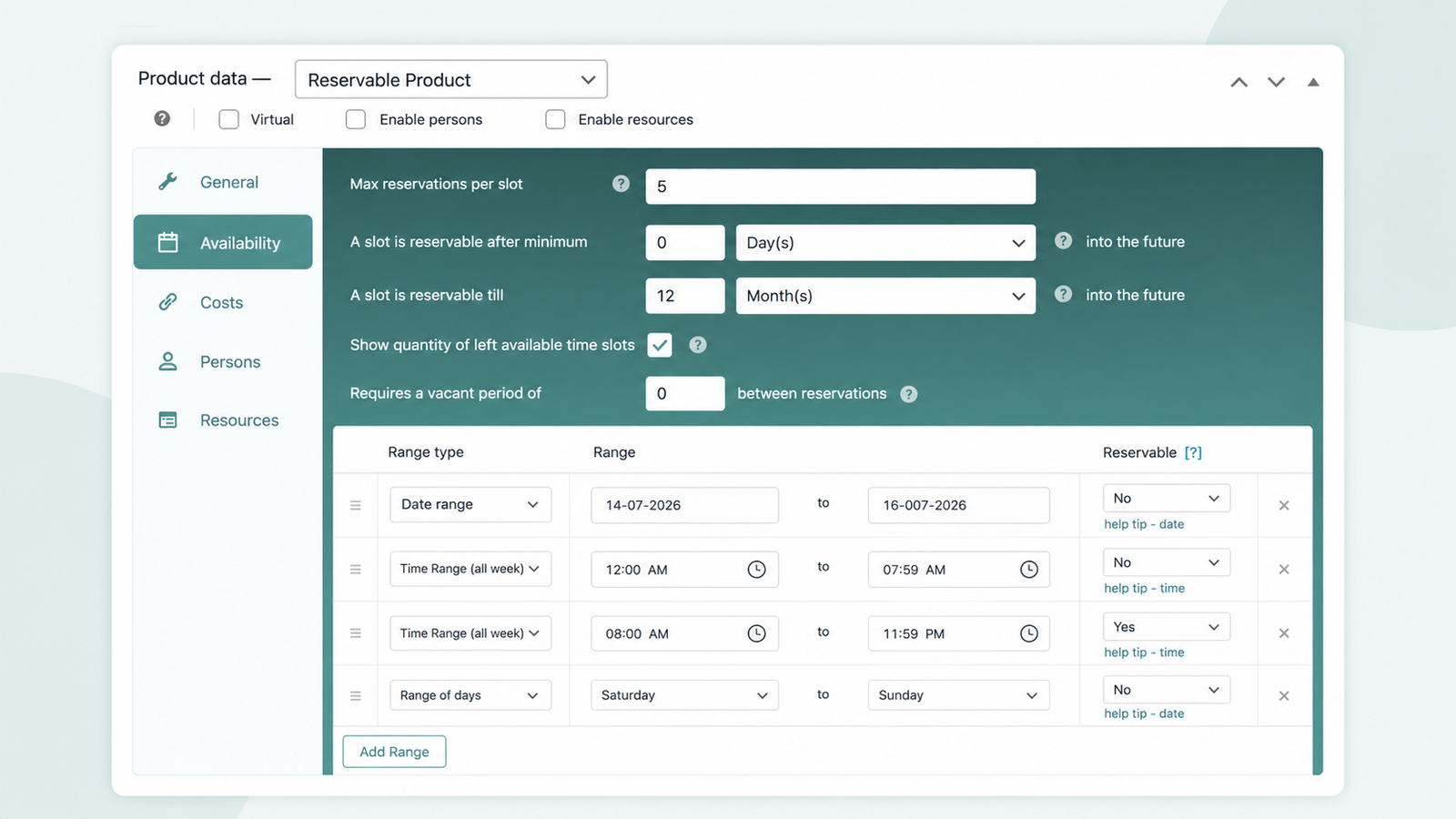
Task: Click help icon beside Show quantity checkbox
Action: coord(698,345)
